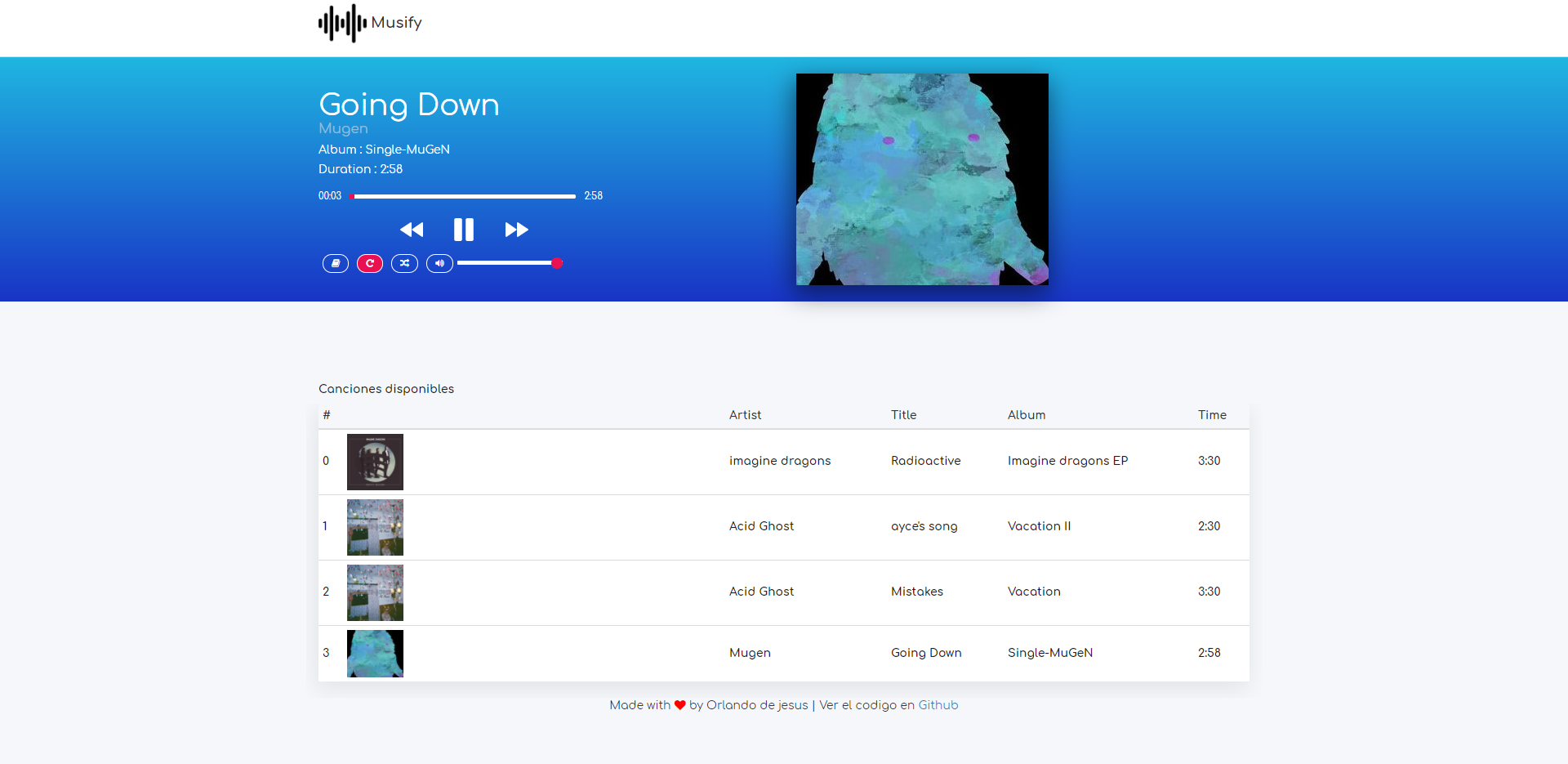Select the Going Down row thumbnail

375,654
